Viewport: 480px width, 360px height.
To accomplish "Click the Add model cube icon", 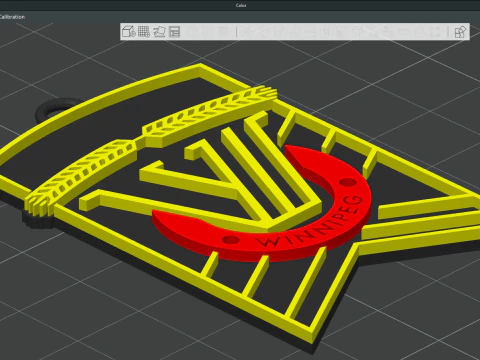I will pyautogui.click(x=129, y=32).
